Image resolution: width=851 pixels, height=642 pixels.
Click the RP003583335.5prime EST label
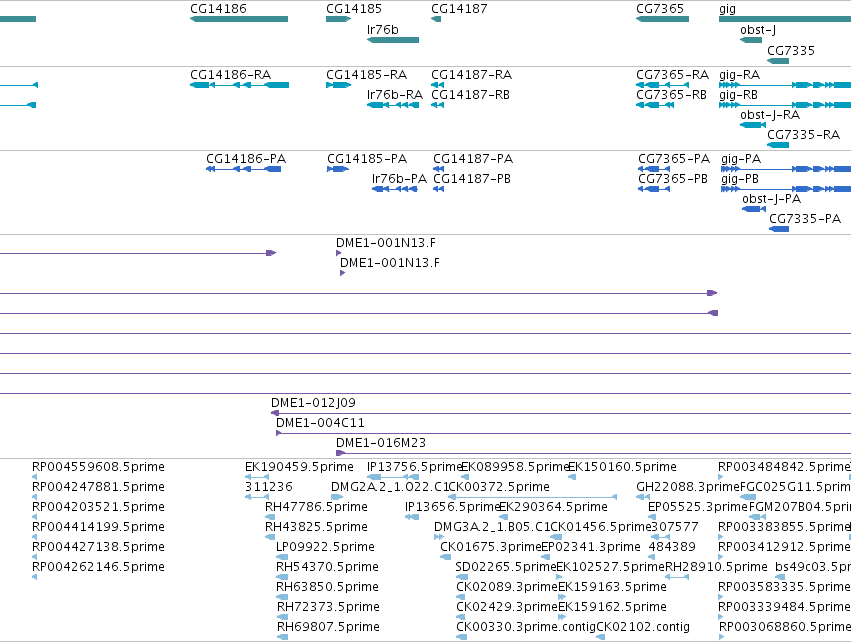784,587
